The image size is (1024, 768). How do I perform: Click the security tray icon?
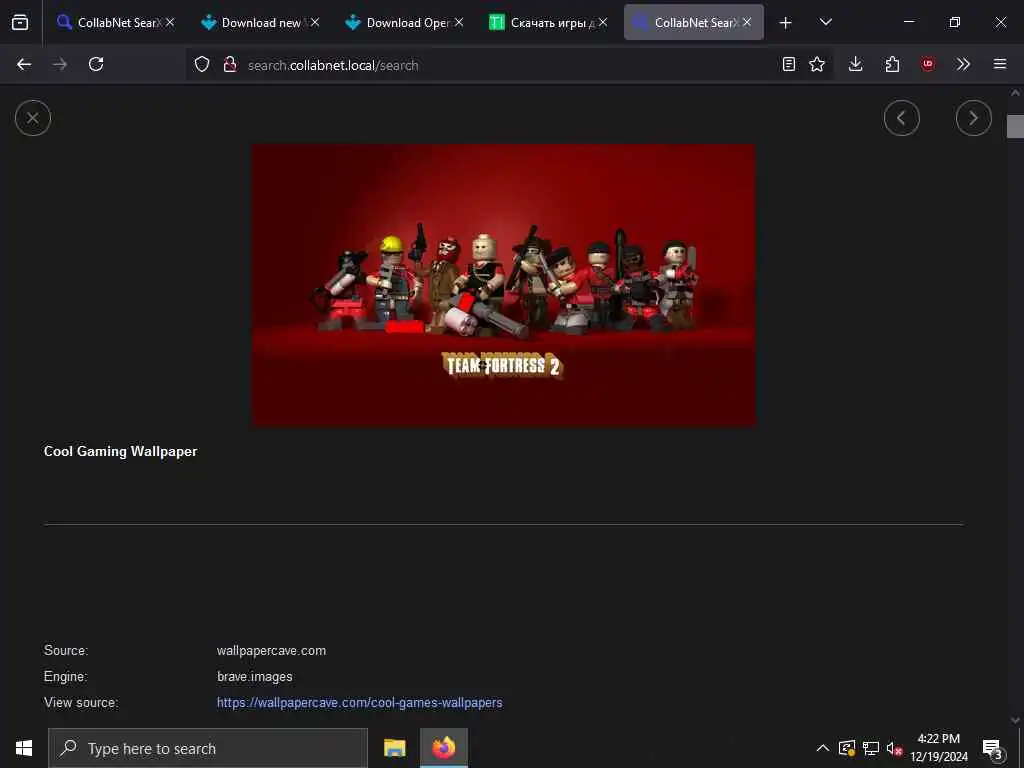pos(846,748)
